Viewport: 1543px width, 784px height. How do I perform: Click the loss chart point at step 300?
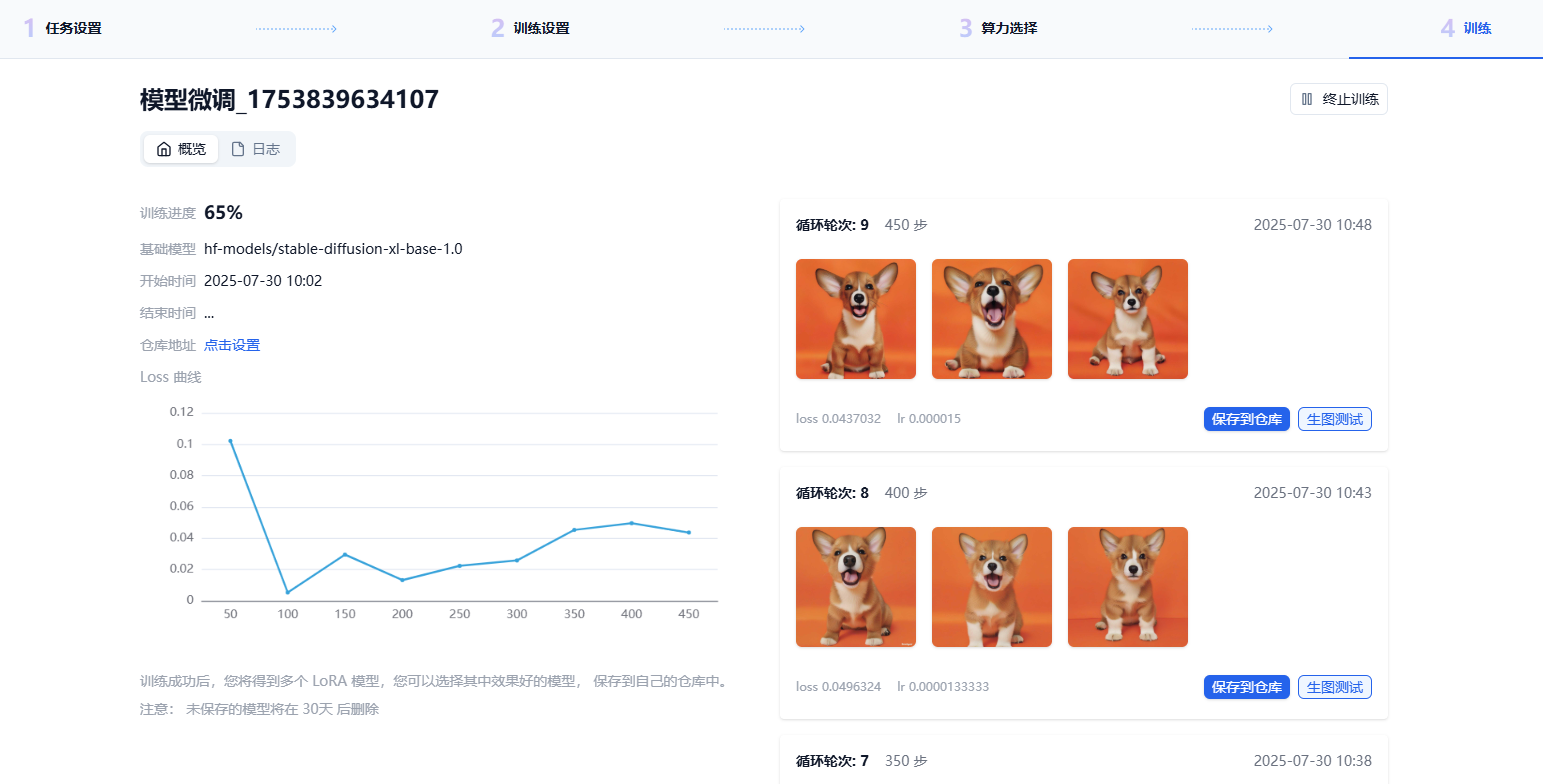[517, 560]
